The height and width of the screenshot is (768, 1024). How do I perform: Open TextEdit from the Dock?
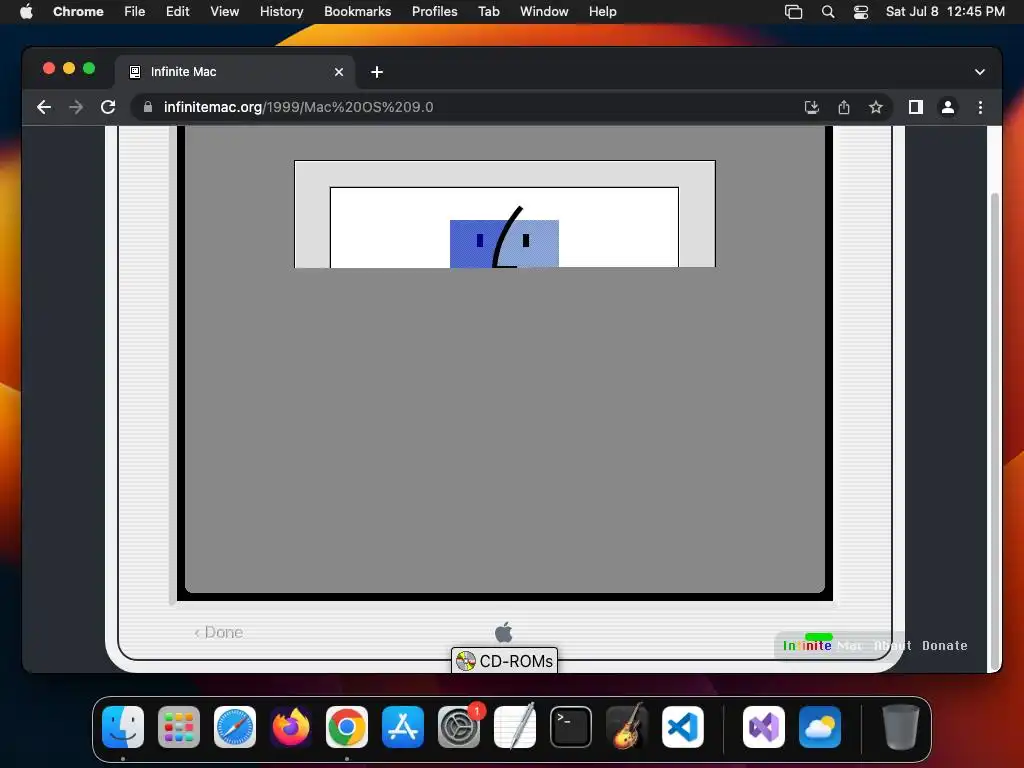click(515, 727)
